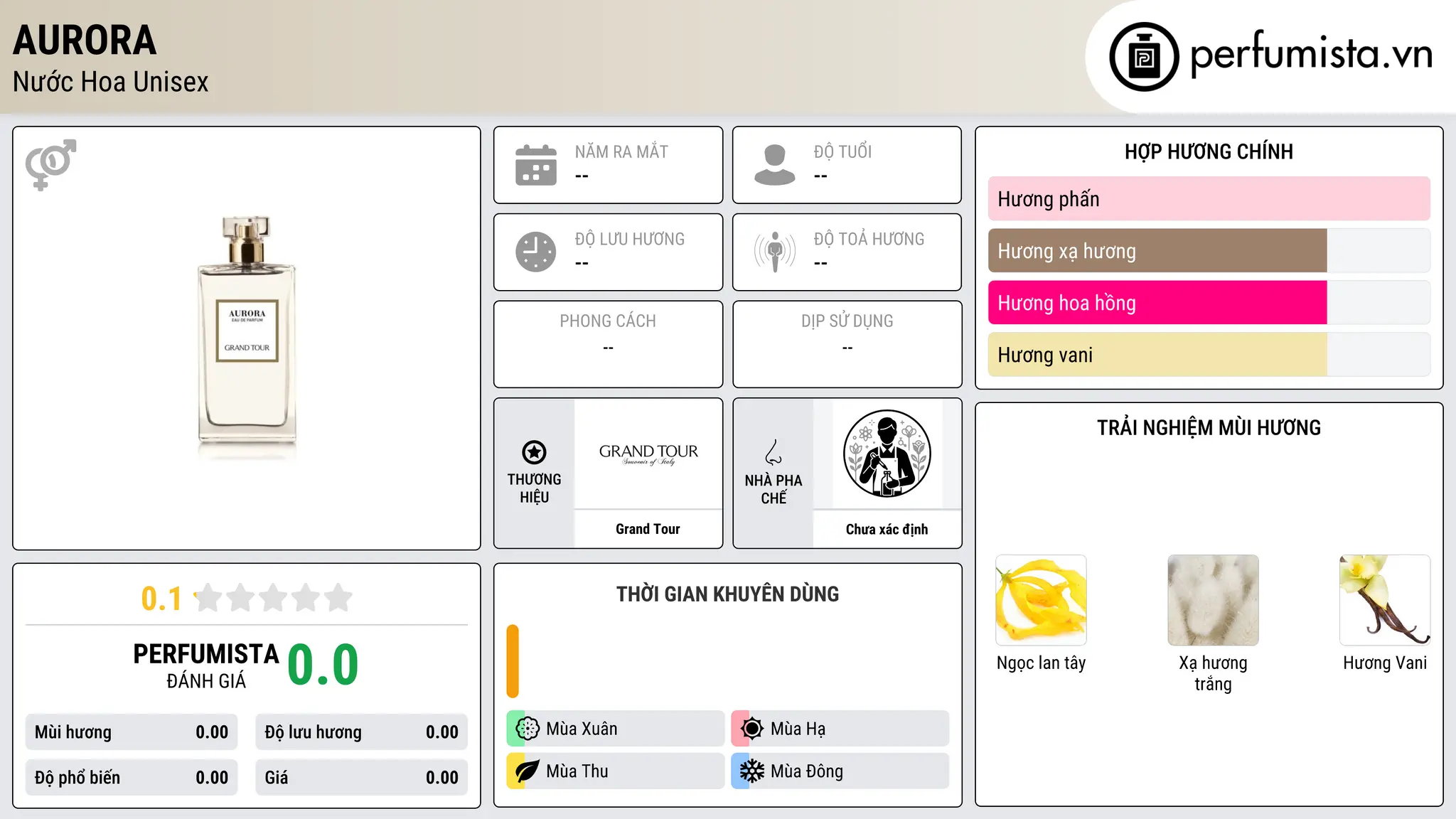Select the Mùa Thu season label

click(577, 771)
